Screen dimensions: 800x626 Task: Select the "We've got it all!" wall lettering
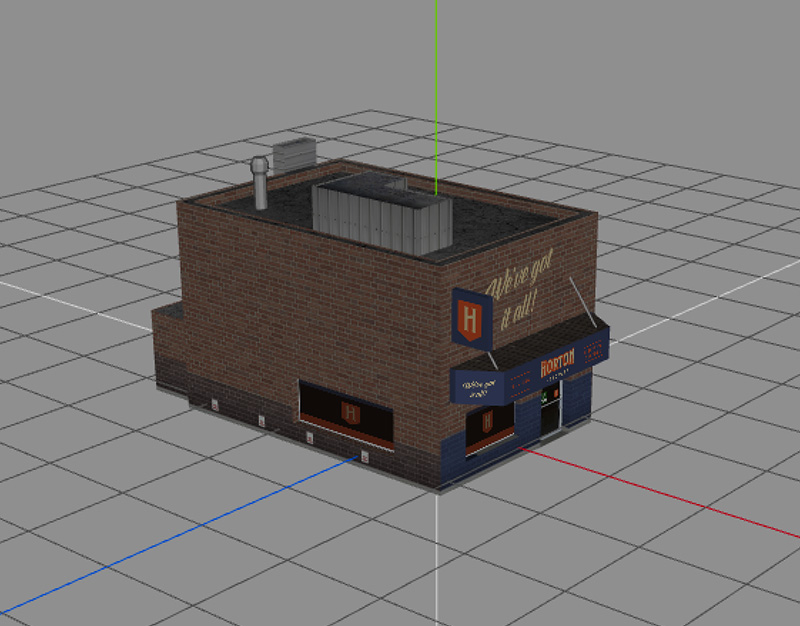519,289
